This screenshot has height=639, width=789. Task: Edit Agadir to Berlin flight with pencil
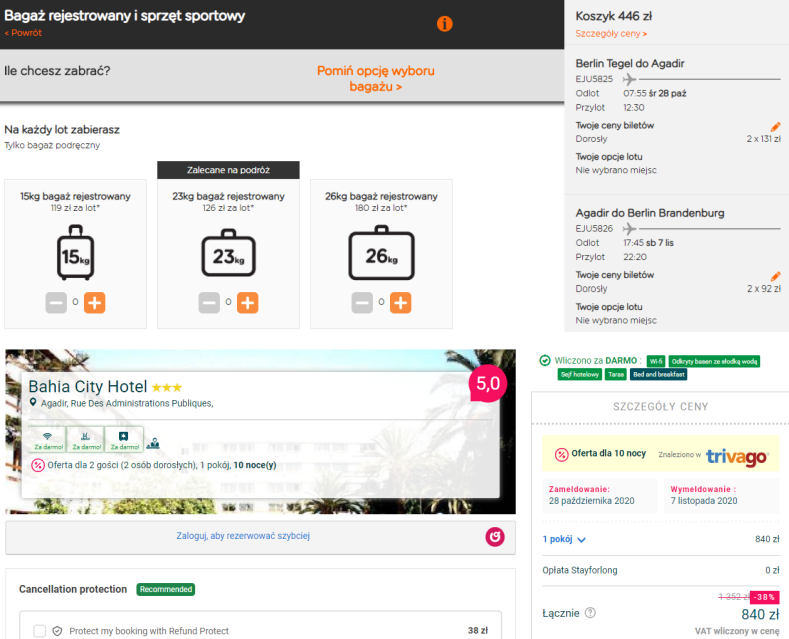click(x=775, y=276)
